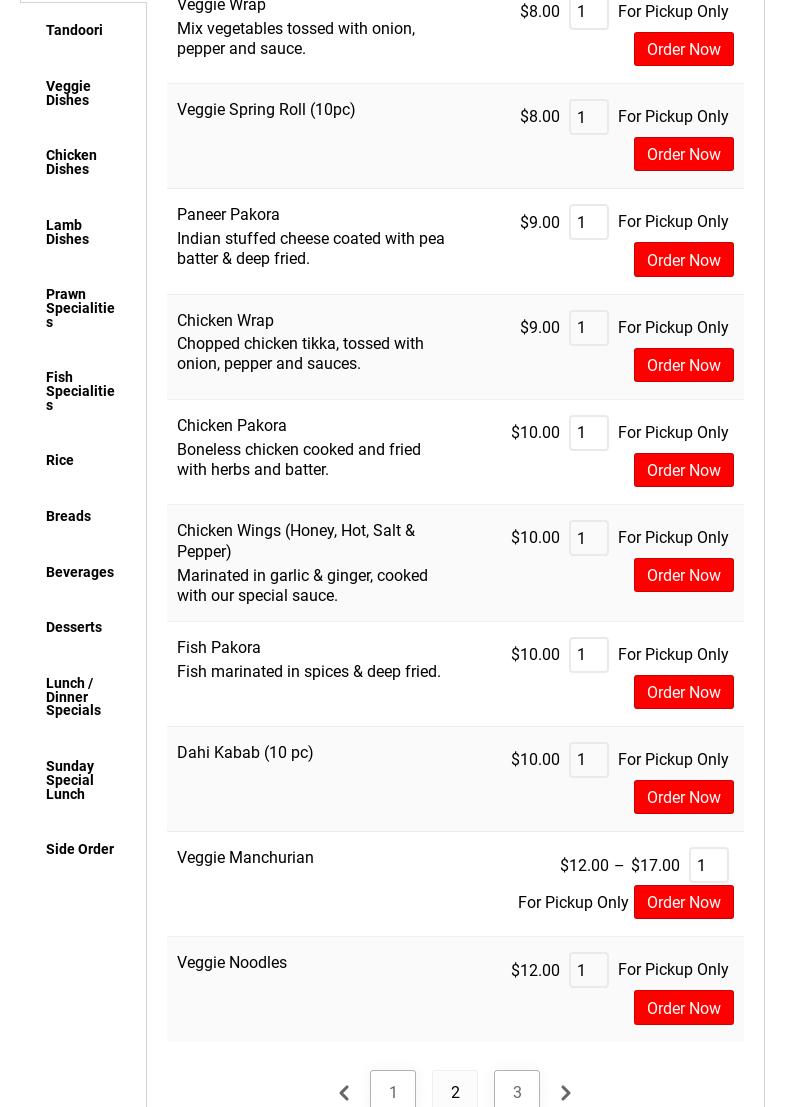This screenshot has height=1107, width=785.
Task: Open the Prawn Specialities category
Action: (80, 308)
